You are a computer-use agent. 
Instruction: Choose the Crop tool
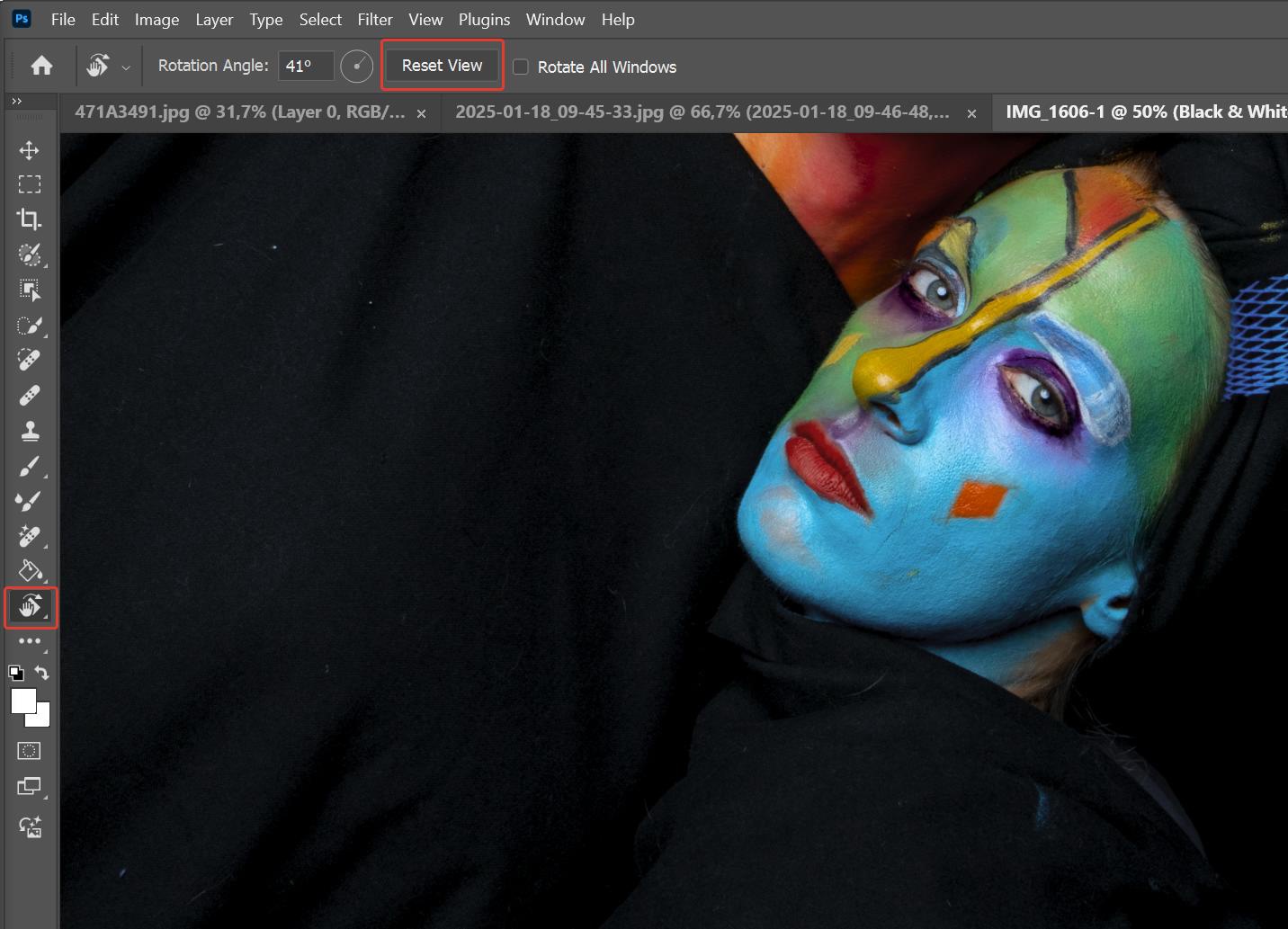30,219
